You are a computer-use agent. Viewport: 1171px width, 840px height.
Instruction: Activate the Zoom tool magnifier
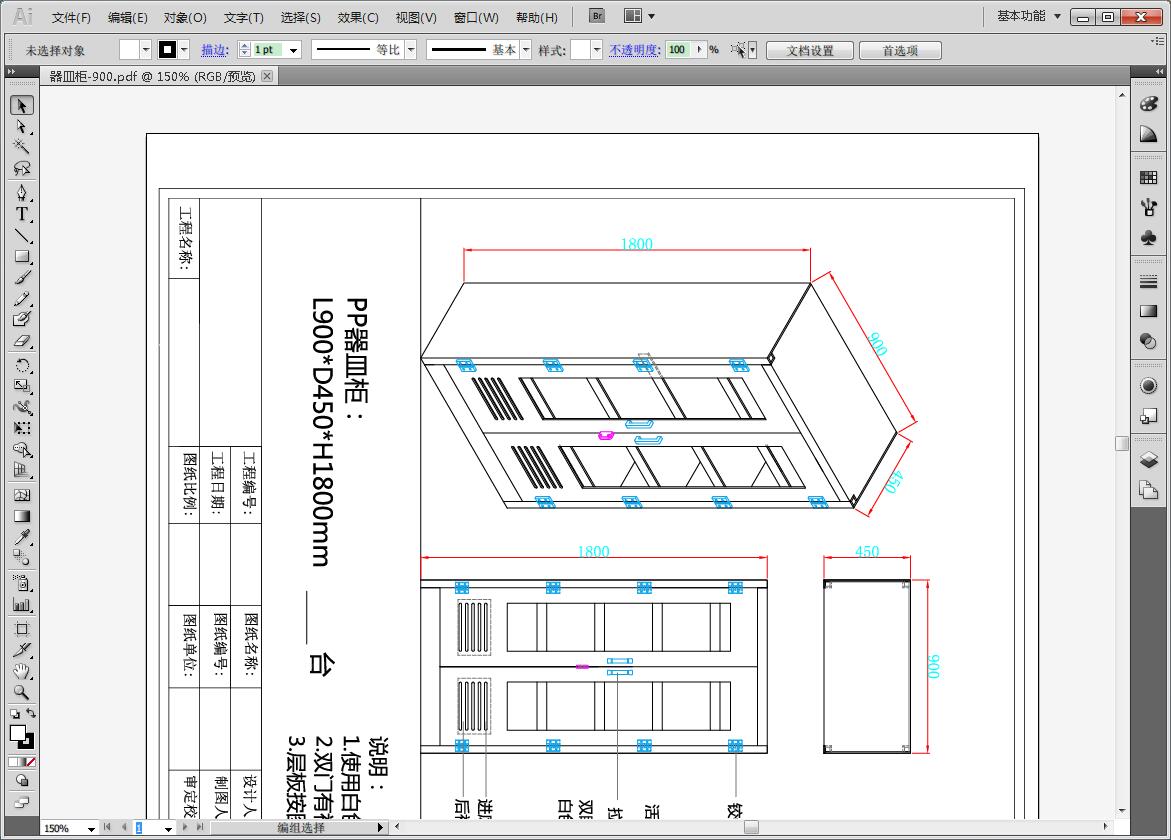tap(21, 692)
